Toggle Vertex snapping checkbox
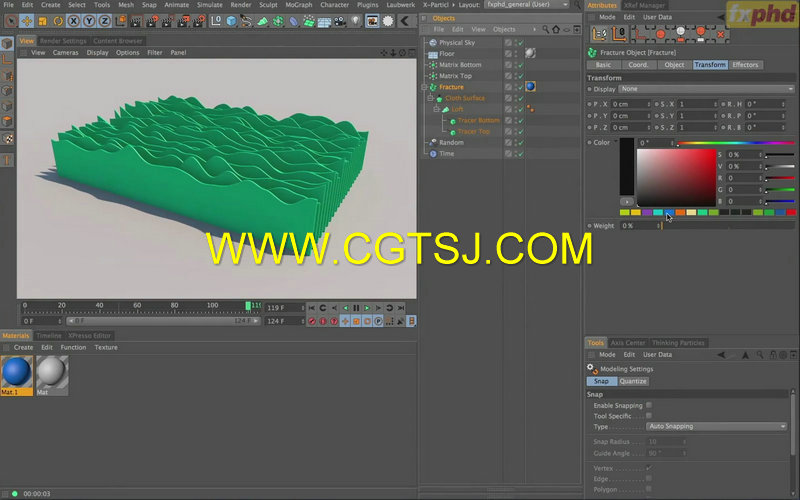 pyautogui.click(x=649, y=468)
